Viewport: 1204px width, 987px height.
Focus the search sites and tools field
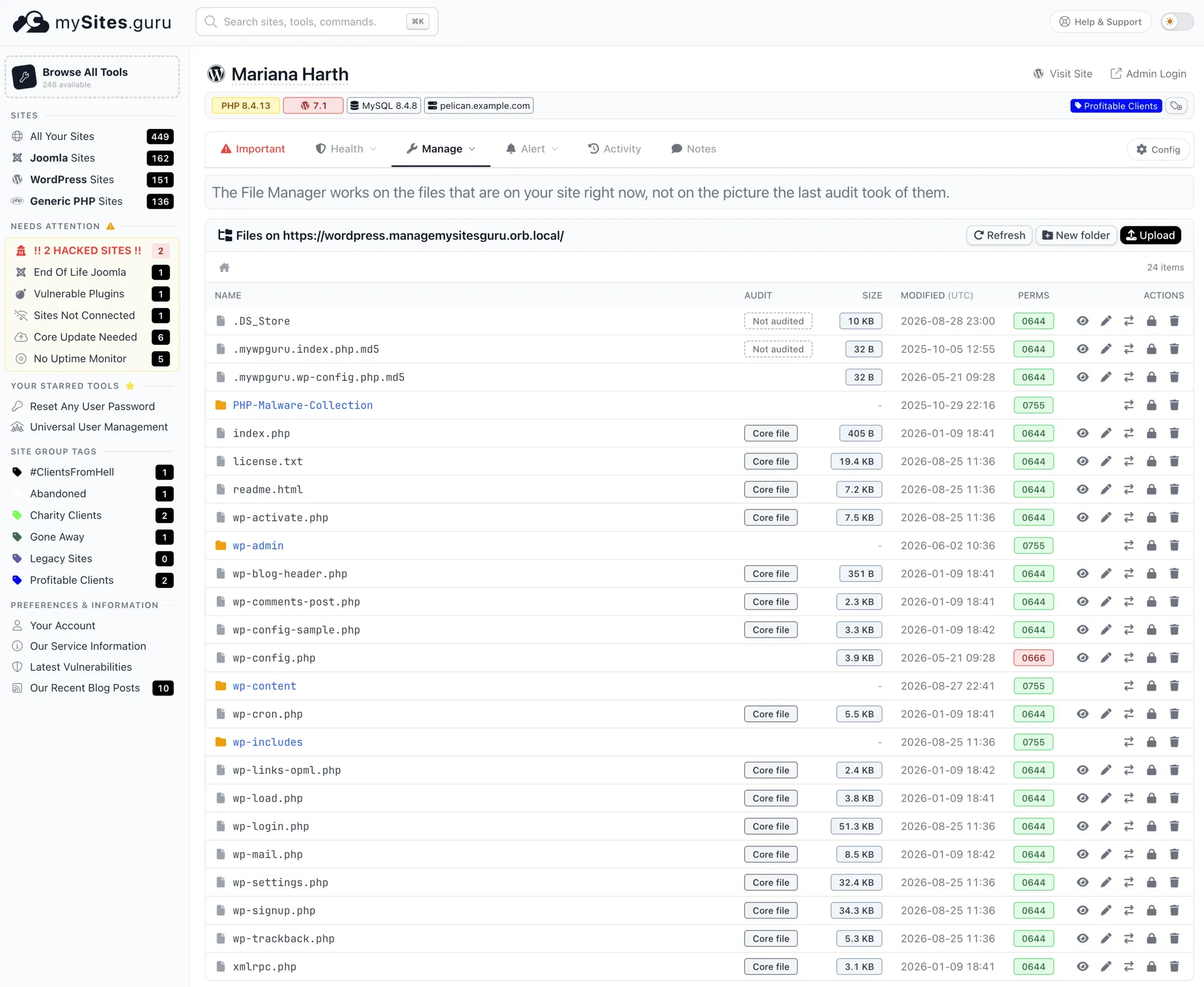[317, 22]
